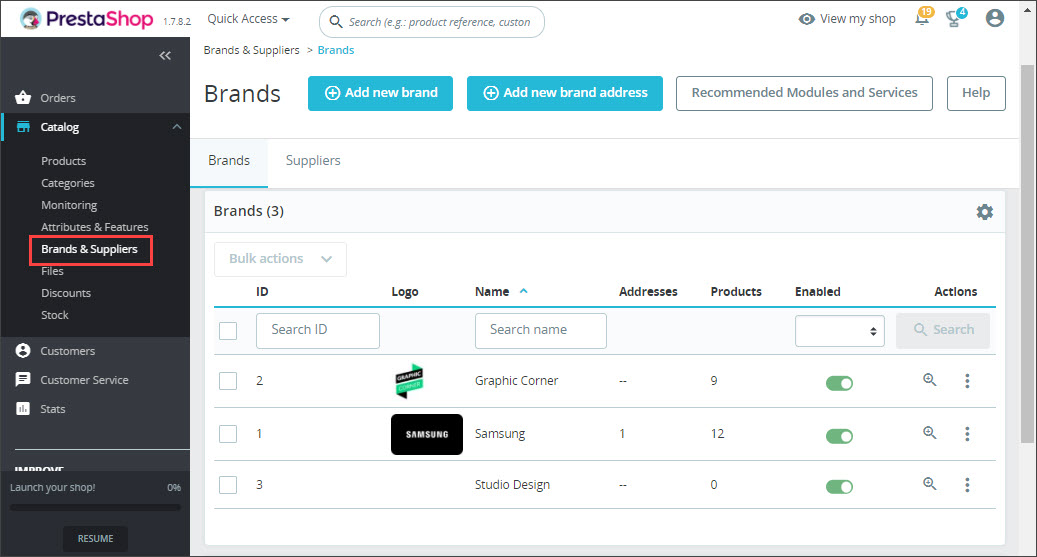1037x557 pixels.
Task: Open the Enabled filter select box
Action: 839,331
